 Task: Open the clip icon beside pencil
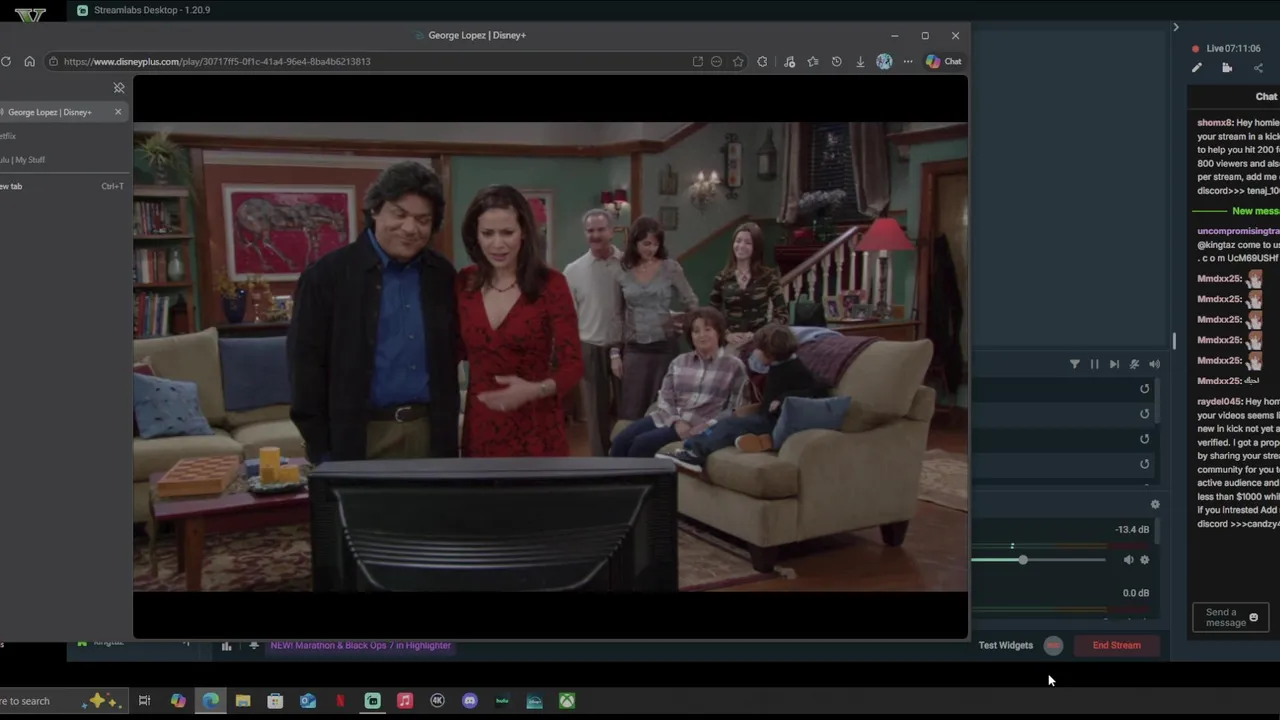click(x=1227, y=68)
